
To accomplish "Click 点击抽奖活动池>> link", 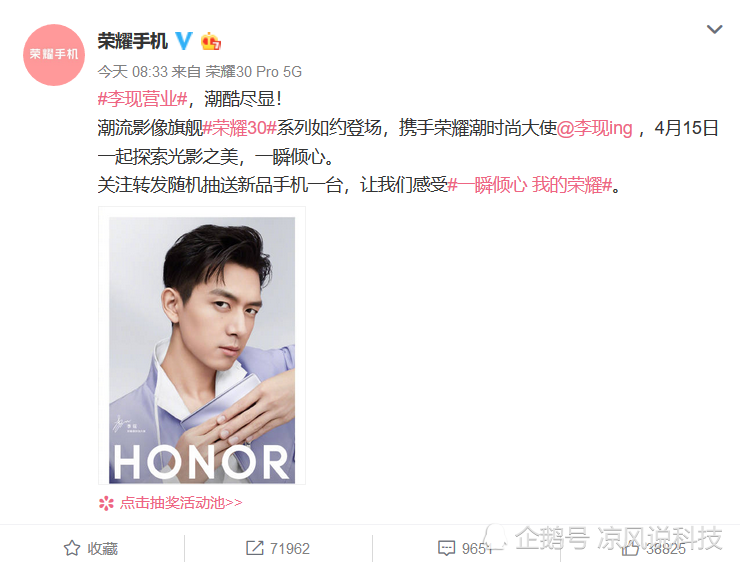I will pos(181,503).
